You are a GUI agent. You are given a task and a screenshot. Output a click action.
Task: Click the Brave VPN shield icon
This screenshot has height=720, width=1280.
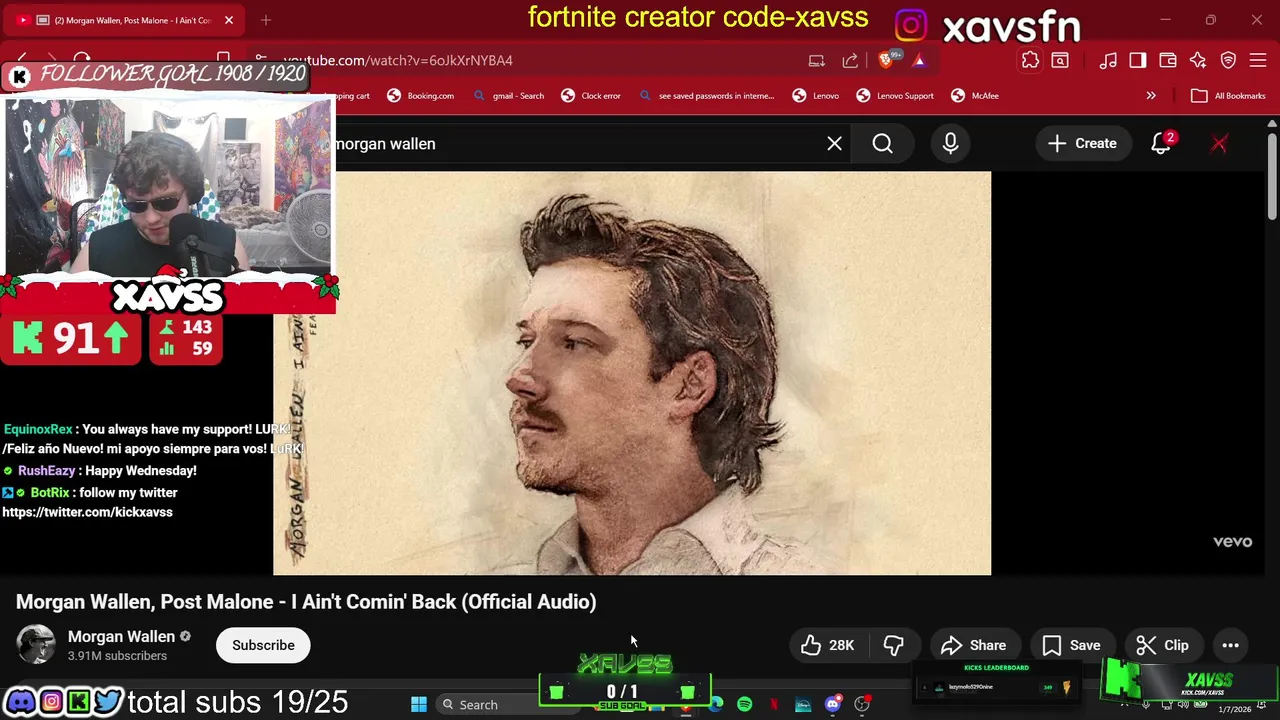pos(1229,60)
